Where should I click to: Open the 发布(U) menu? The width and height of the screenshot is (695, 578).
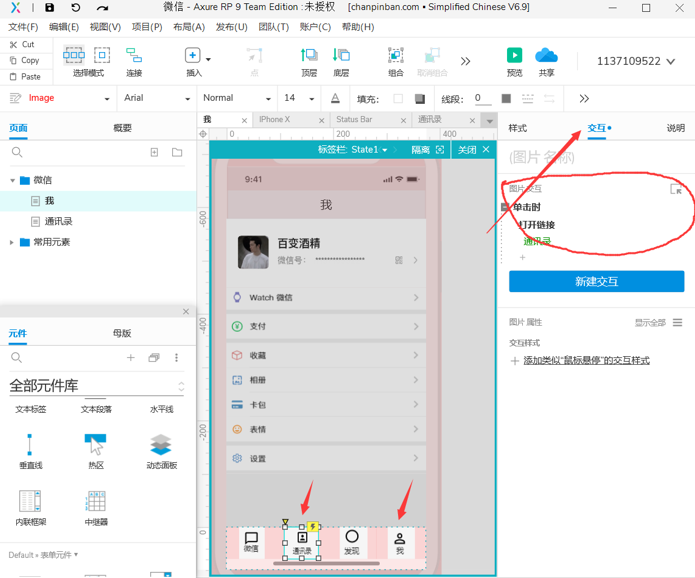tap(231, 27)
